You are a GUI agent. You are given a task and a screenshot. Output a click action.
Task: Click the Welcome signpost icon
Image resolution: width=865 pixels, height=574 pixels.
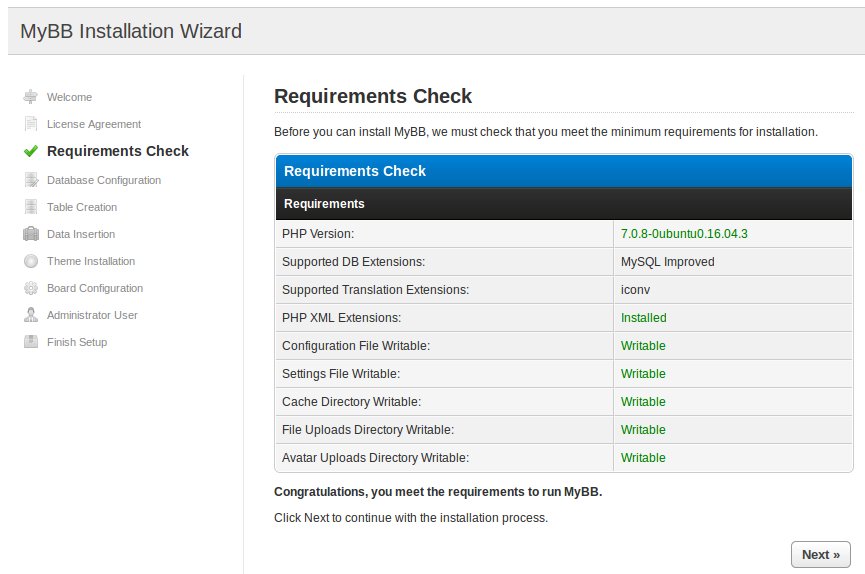[31, 97]
